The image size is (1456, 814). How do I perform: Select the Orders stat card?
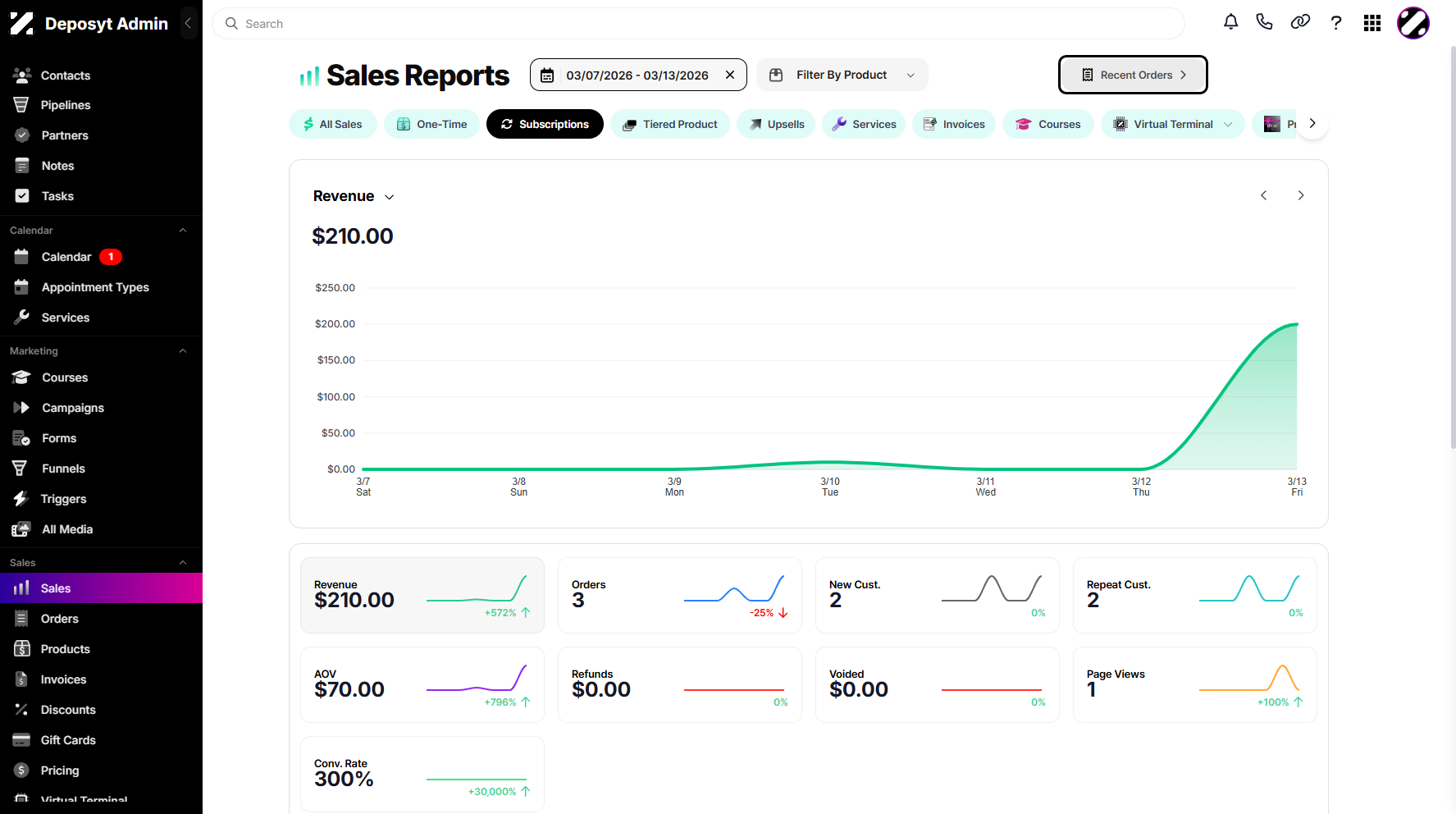680,596
